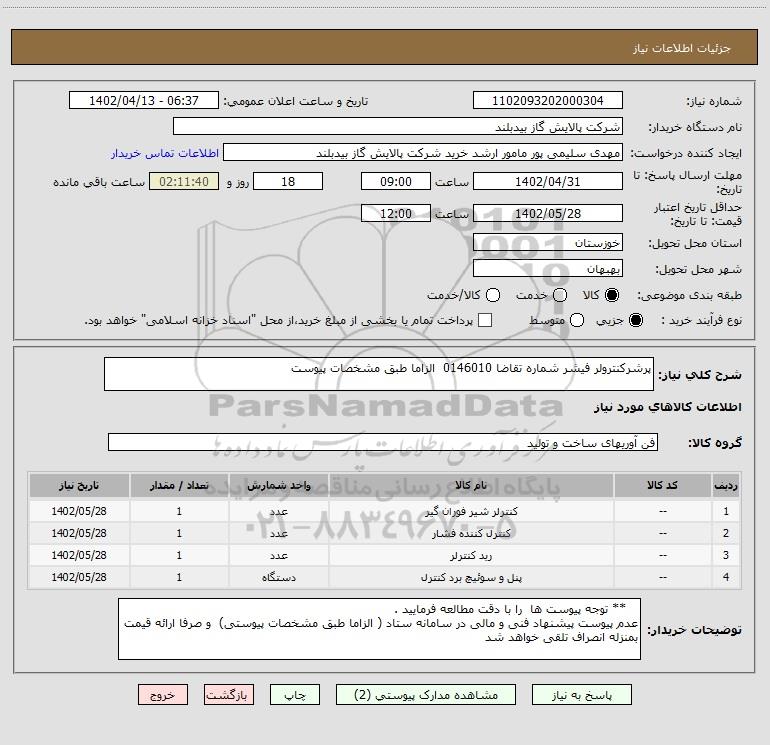This screenshot has width=770, height=745.
Task: Click the تعداد / مقدار column header
Action: [x=179, y=485]
